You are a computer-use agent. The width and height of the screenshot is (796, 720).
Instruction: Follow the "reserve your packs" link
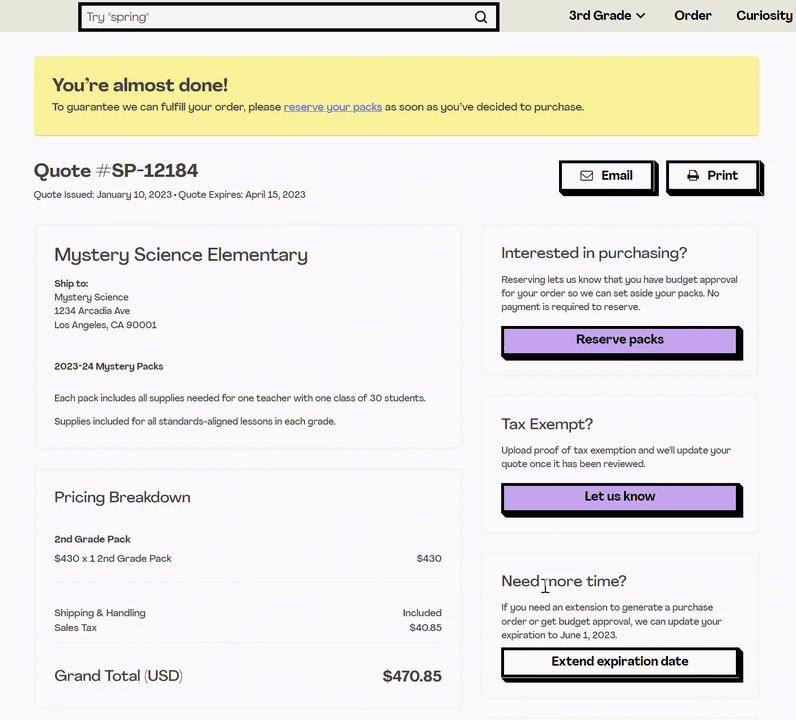(333, 107)
